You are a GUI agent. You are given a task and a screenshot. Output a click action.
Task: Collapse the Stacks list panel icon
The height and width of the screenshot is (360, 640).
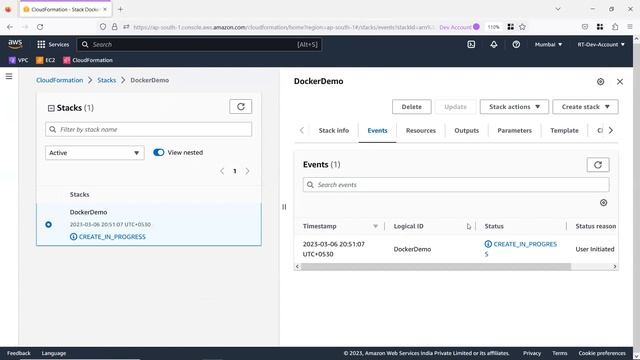pyautogui.click(x=51, y=108)
